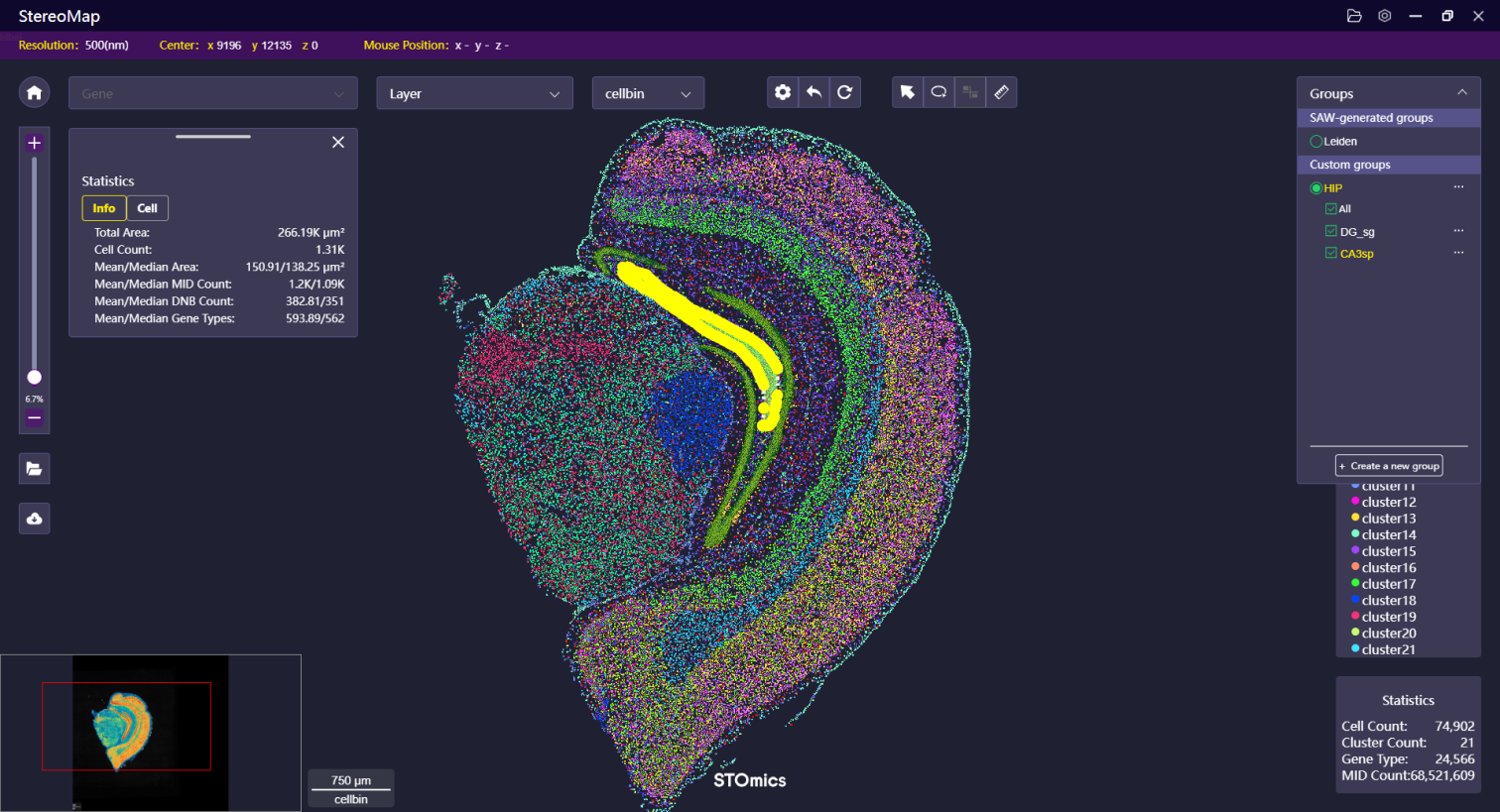
Task: Switch to the Info statistics tab
Action: coord(104,208)
